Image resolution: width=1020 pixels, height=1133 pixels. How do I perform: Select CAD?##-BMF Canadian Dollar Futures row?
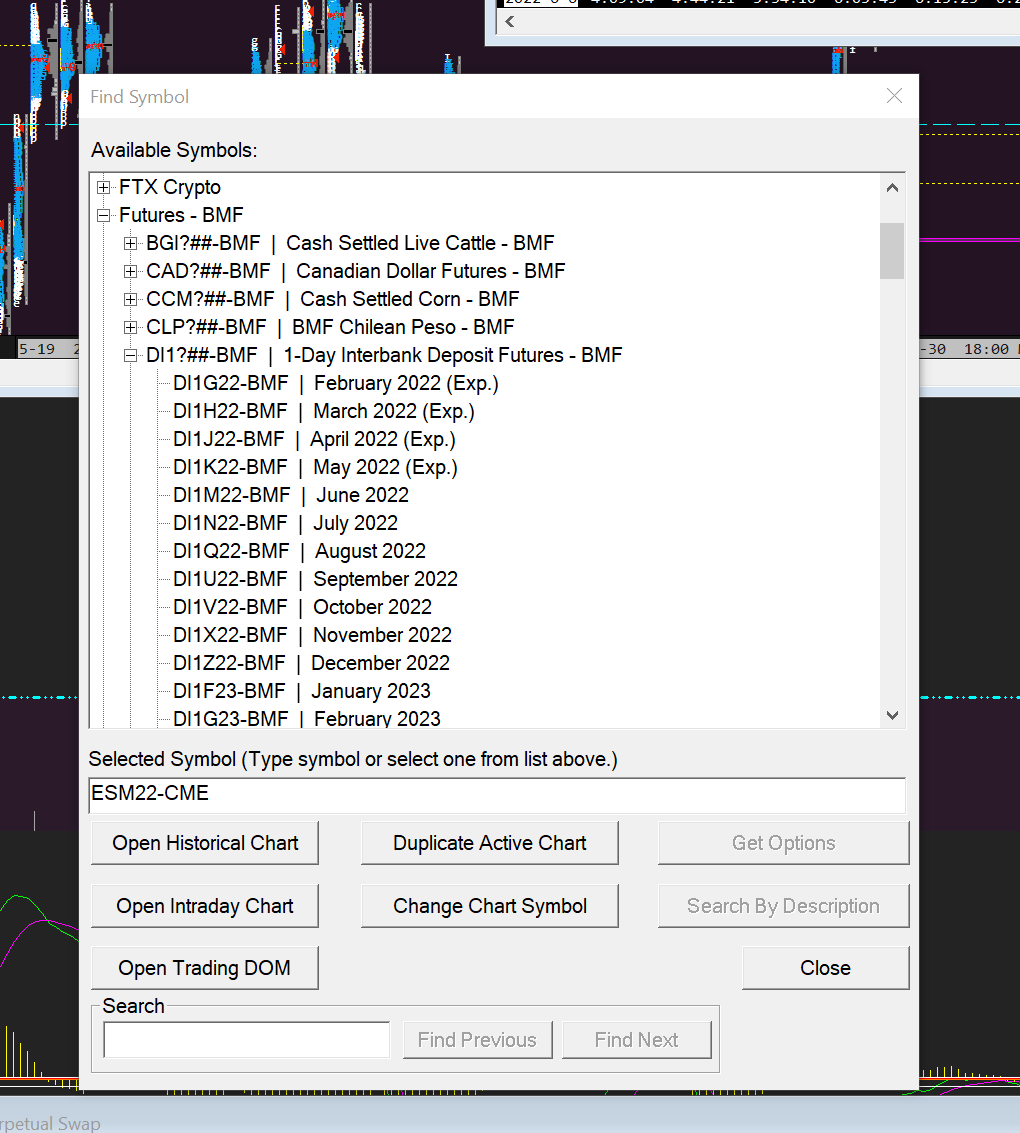click(x=355, y=272)
